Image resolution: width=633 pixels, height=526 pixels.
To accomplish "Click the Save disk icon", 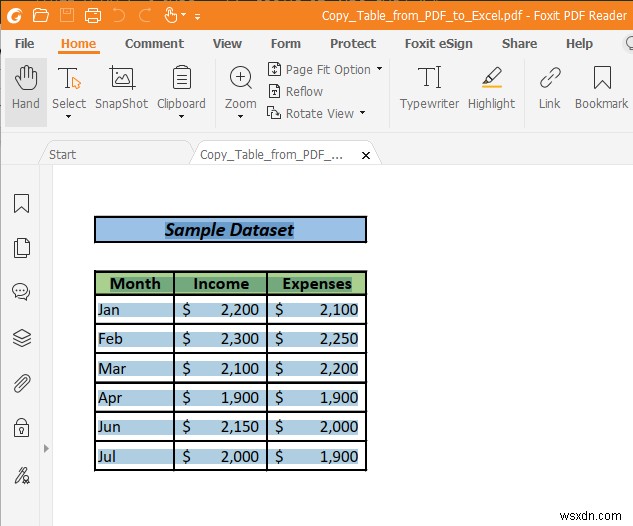I will (x=67, y=16).
